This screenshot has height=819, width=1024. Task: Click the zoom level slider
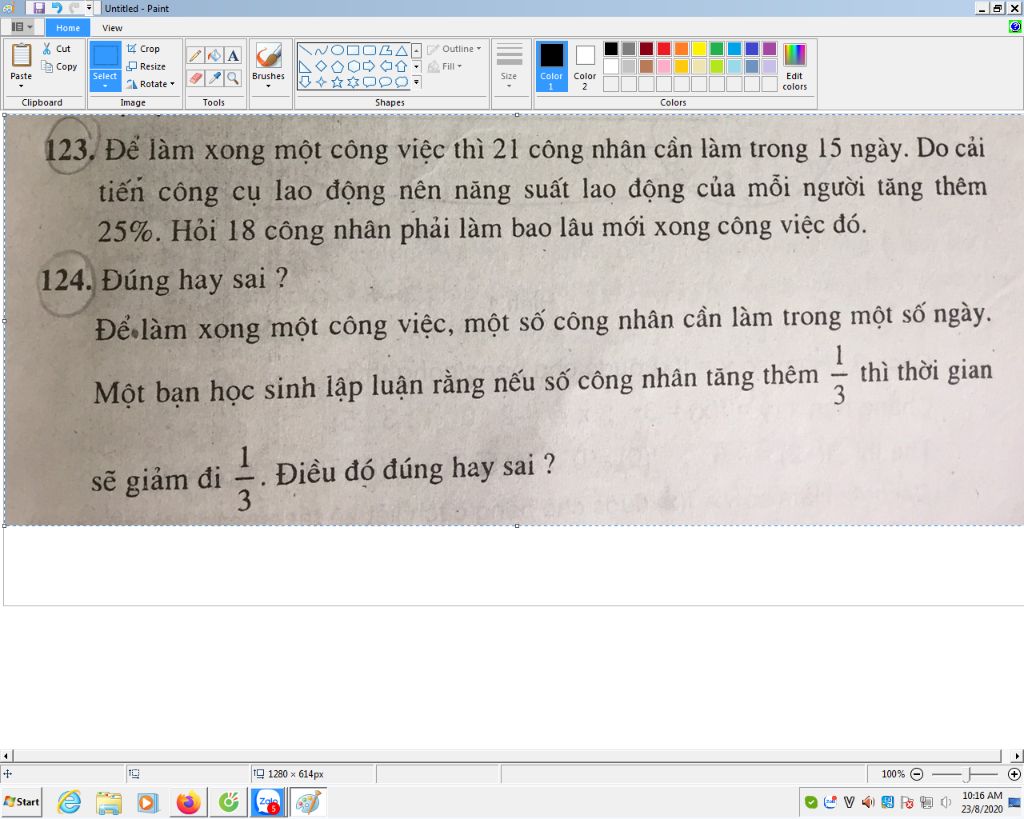click(966, 774)
